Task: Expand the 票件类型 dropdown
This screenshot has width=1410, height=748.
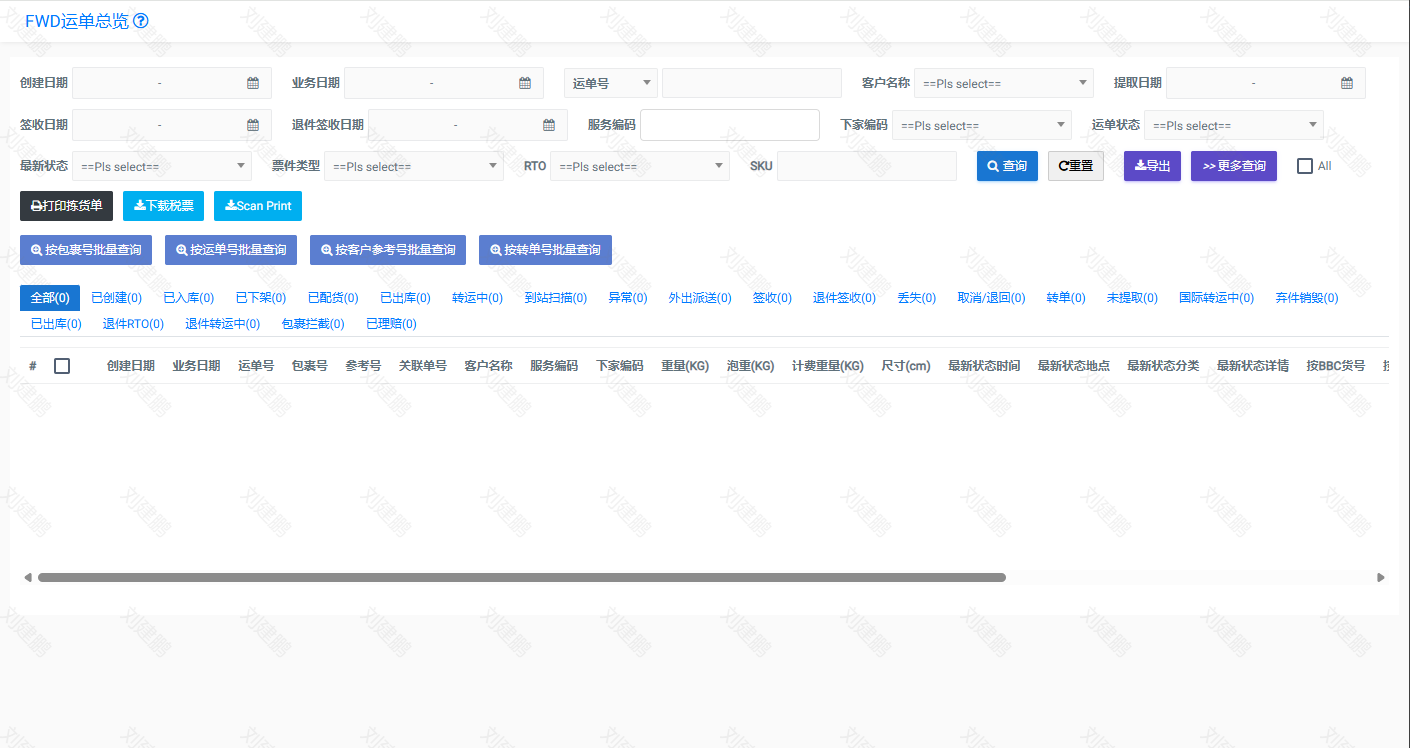Action: tap(413, 166)
